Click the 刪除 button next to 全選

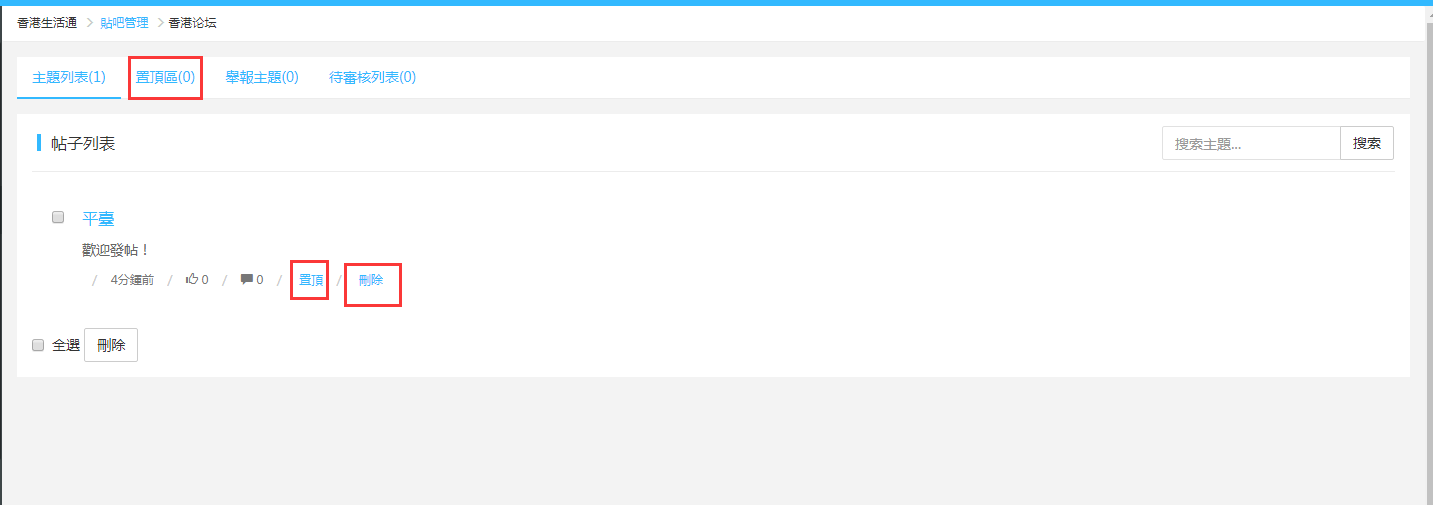click(x=111, y=345)
